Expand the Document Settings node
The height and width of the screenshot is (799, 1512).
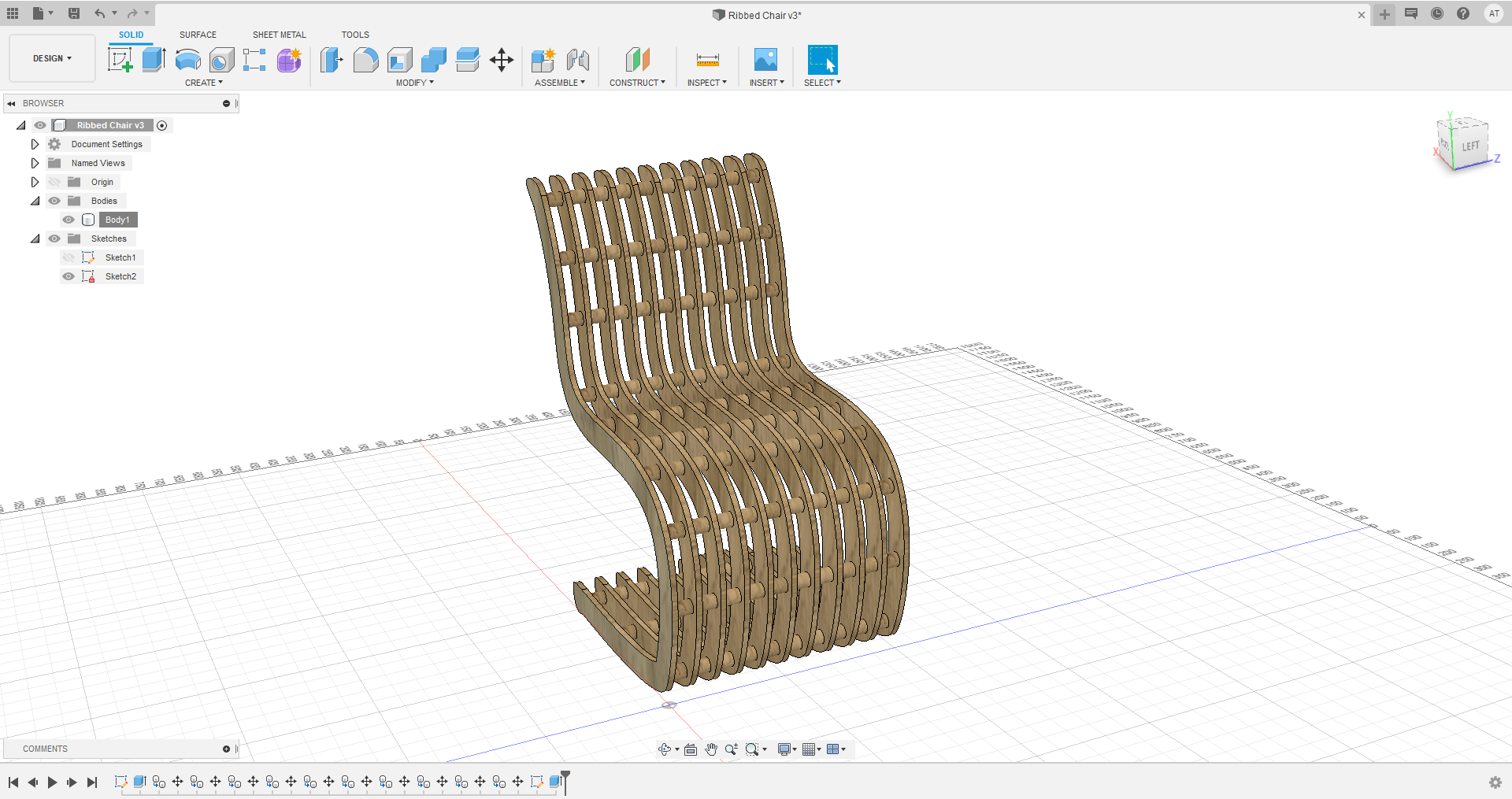pyautogui.click(x=35, y=144)
